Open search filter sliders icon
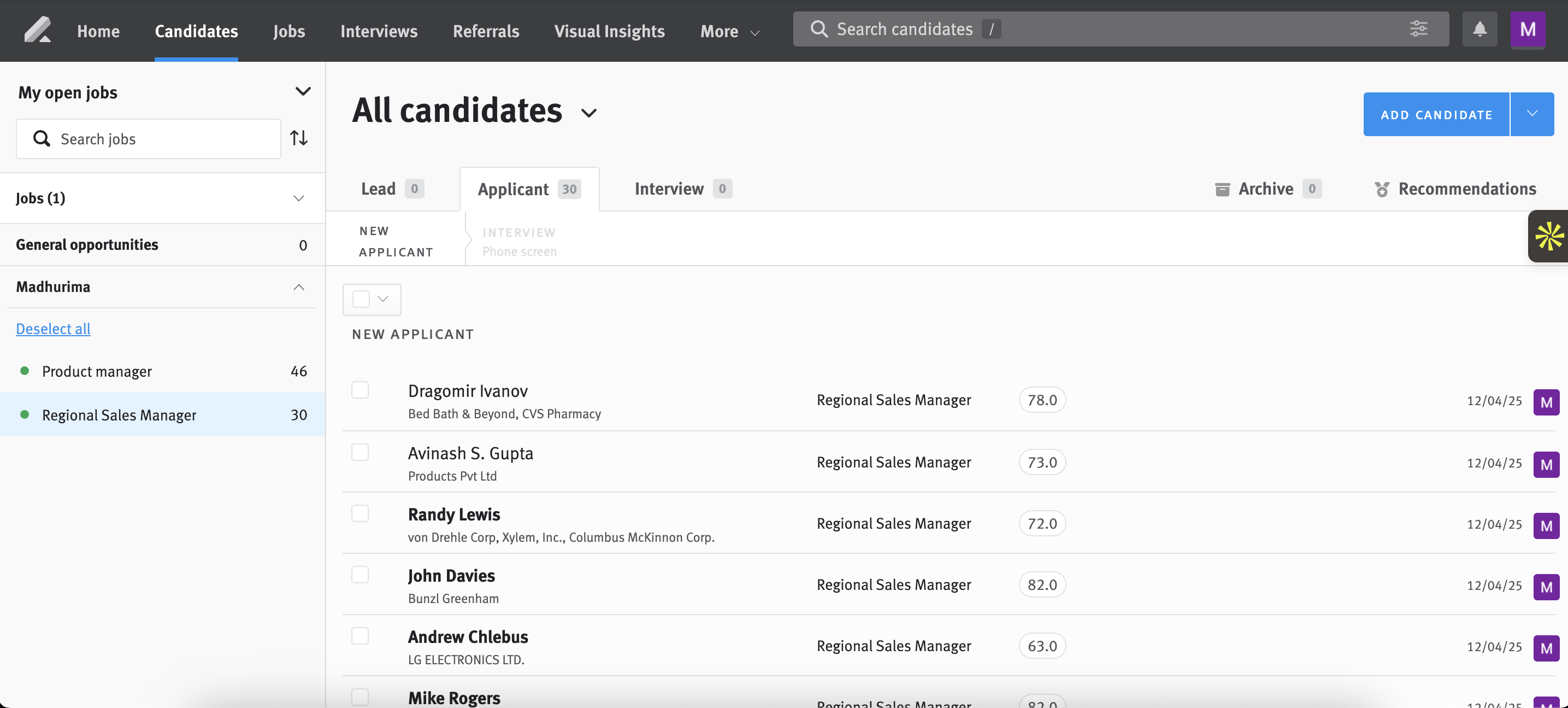Screen dimensions: 1568x708 pyautogui.click(x=1418, y=28)
